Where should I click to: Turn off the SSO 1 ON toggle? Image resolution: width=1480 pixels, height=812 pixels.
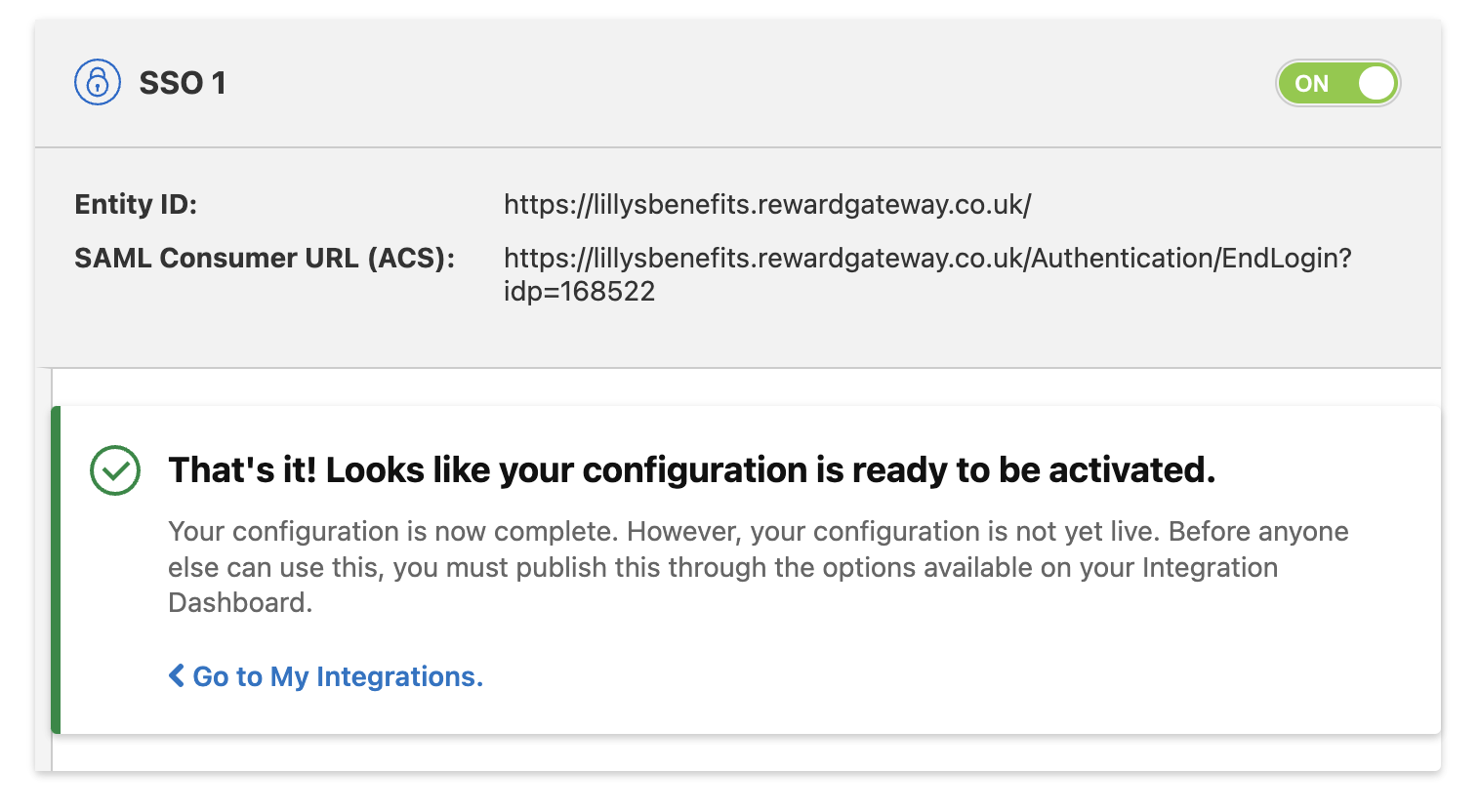[x=1337, y=83]
